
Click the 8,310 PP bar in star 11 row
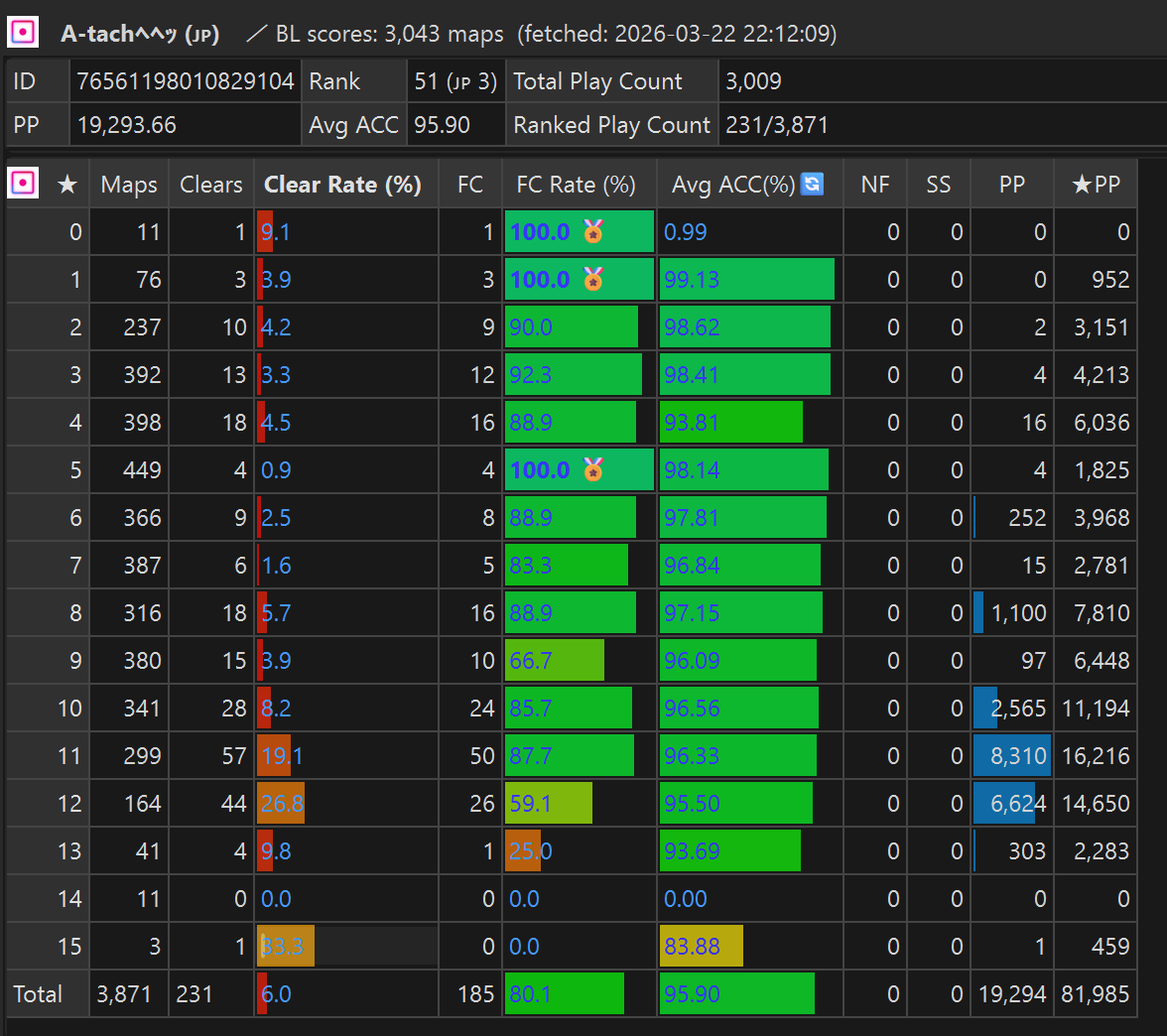point(1012,755)
